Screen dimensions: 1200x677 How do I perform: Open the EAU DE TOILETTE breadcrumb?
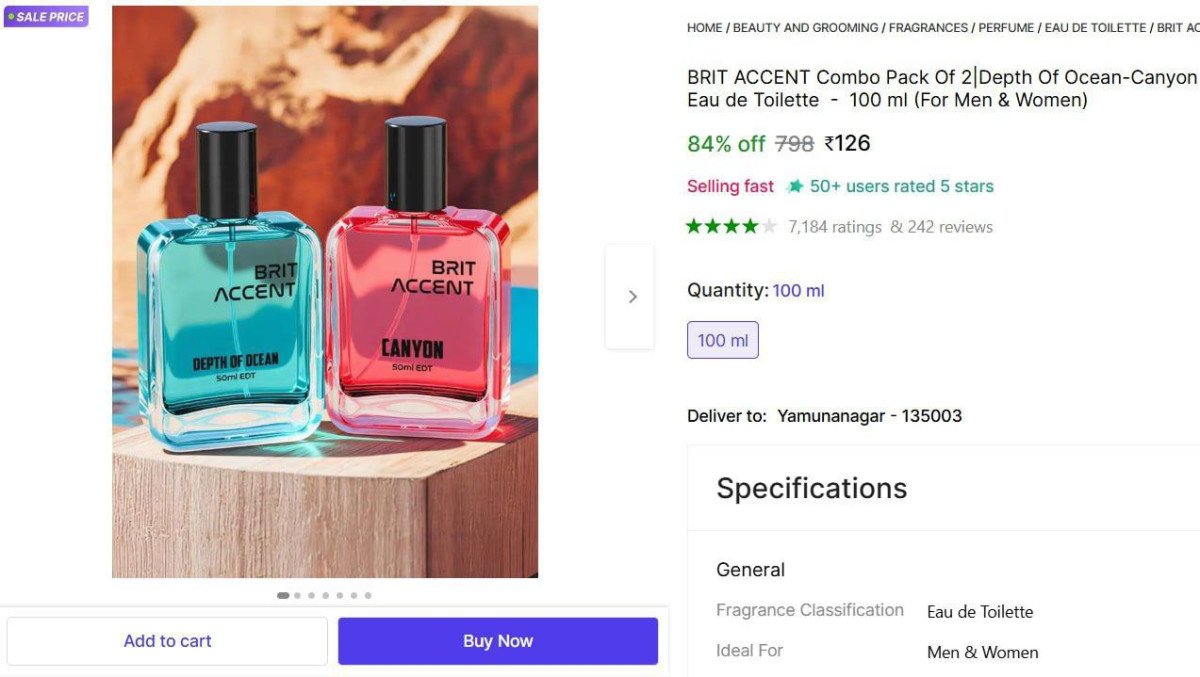1095,28
